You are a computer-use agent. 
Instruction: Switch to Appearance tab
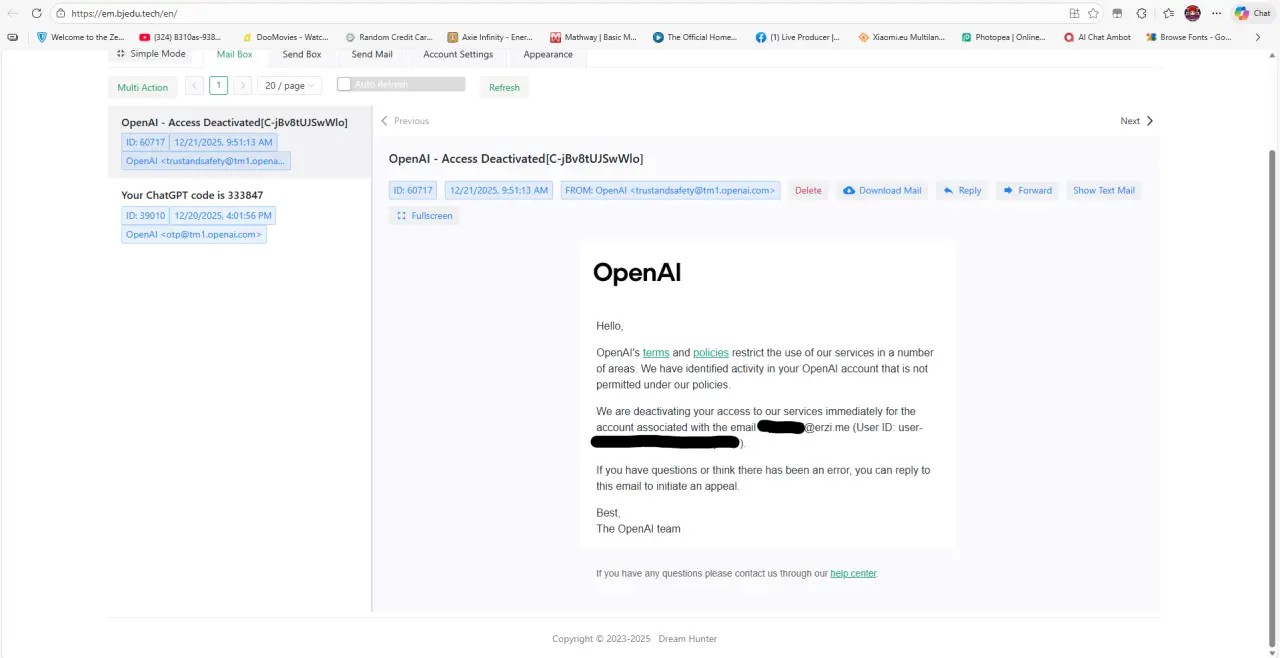coord(548,54)
